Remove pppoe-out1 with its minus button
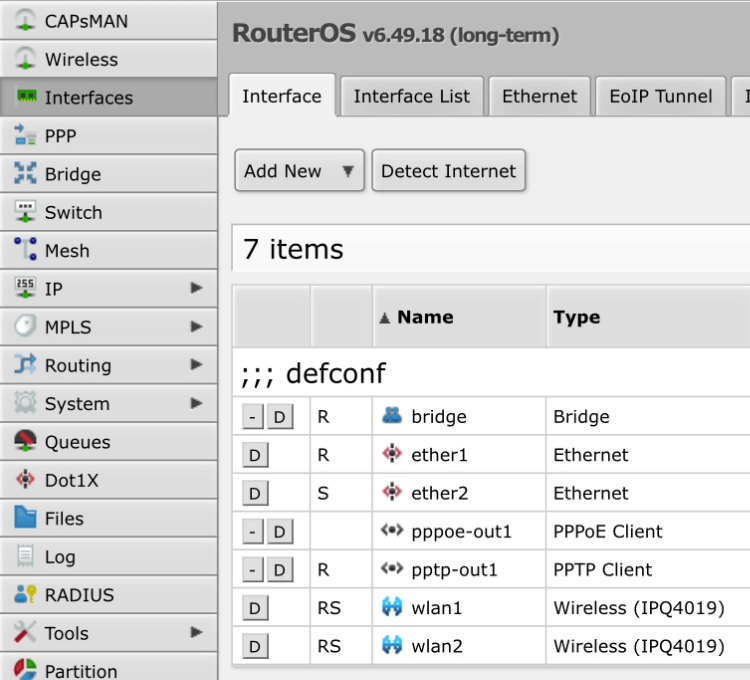Viewport: 750px width, 680px height. (x=253, y=531)
